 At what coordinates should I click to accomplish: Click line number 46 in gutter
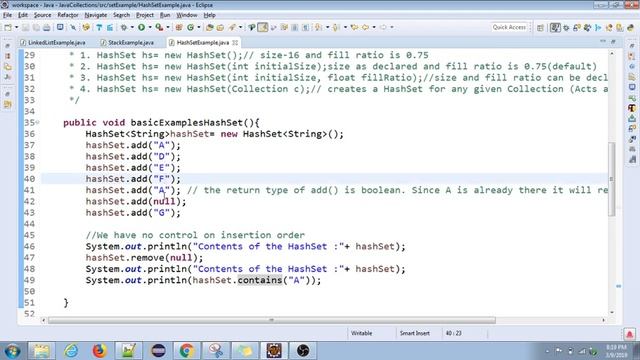tap(29, 246)
